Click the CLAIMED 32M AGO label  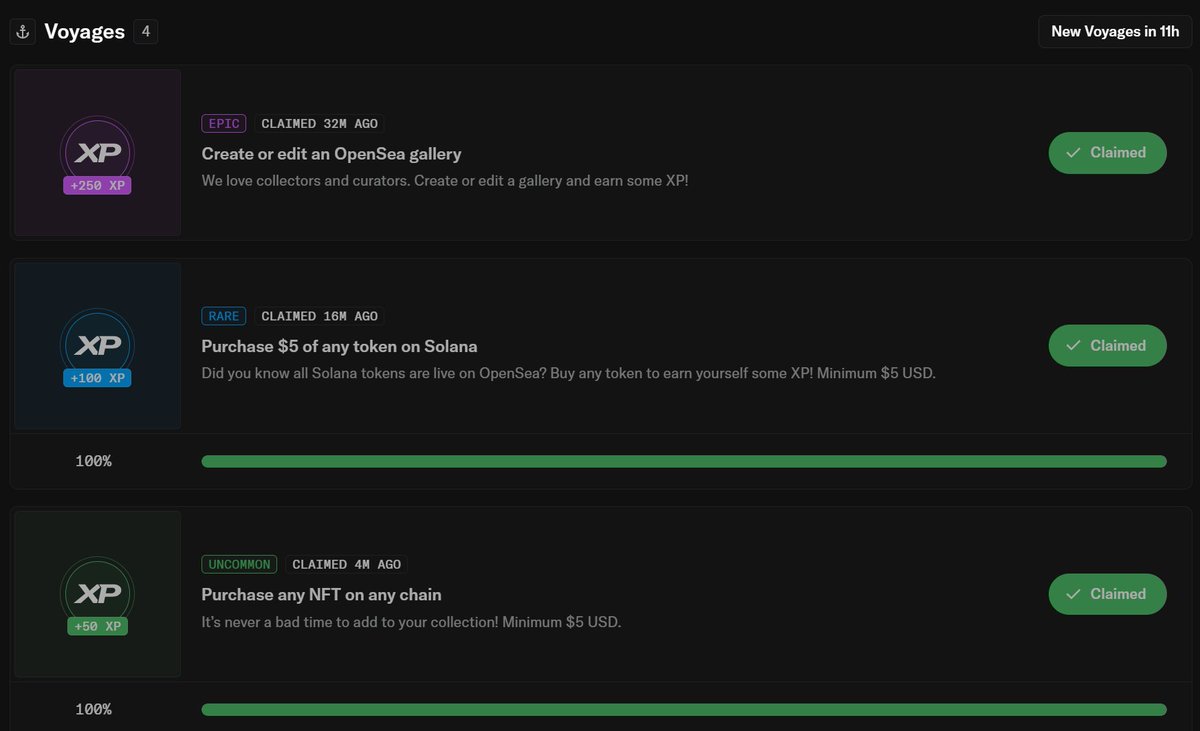click(320, 124)
